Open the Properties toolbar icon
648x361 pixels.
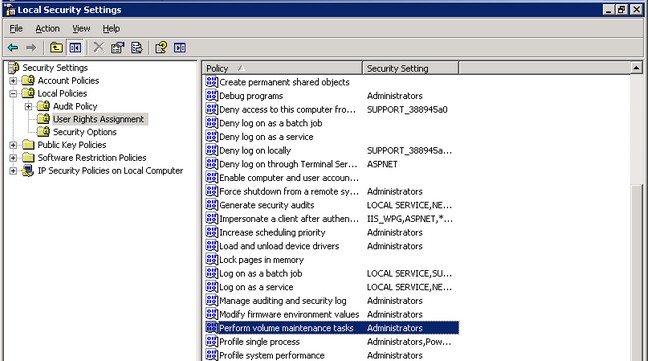pyautogui.click(x=117, y=48)
